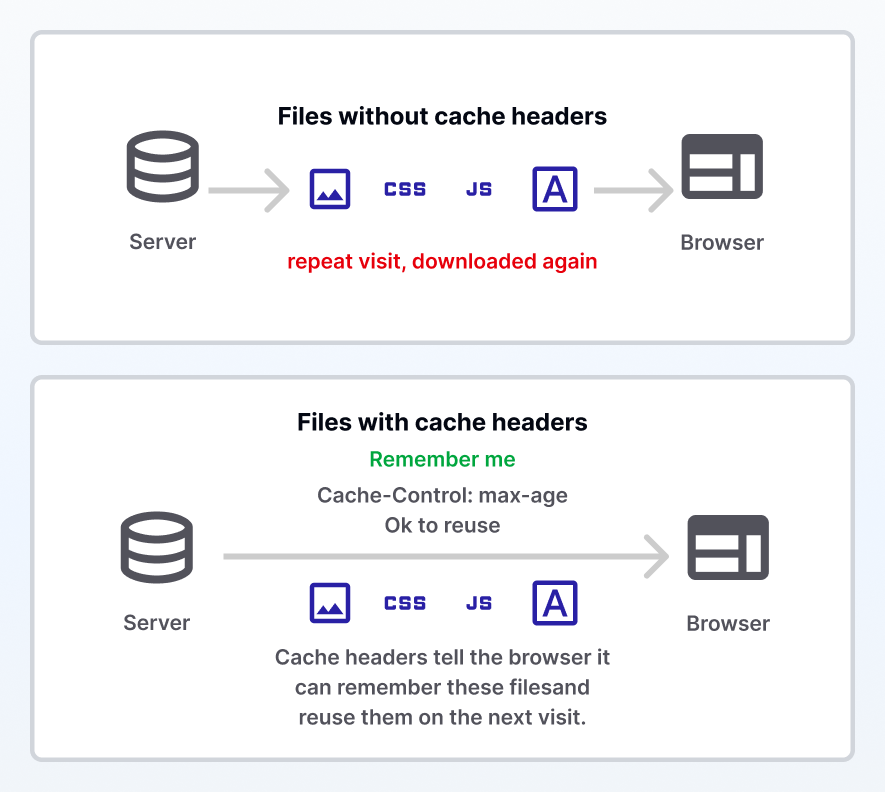Click the font file icon in top panel
The height and width of the screenshot is (792, 885).
(555, 189)
